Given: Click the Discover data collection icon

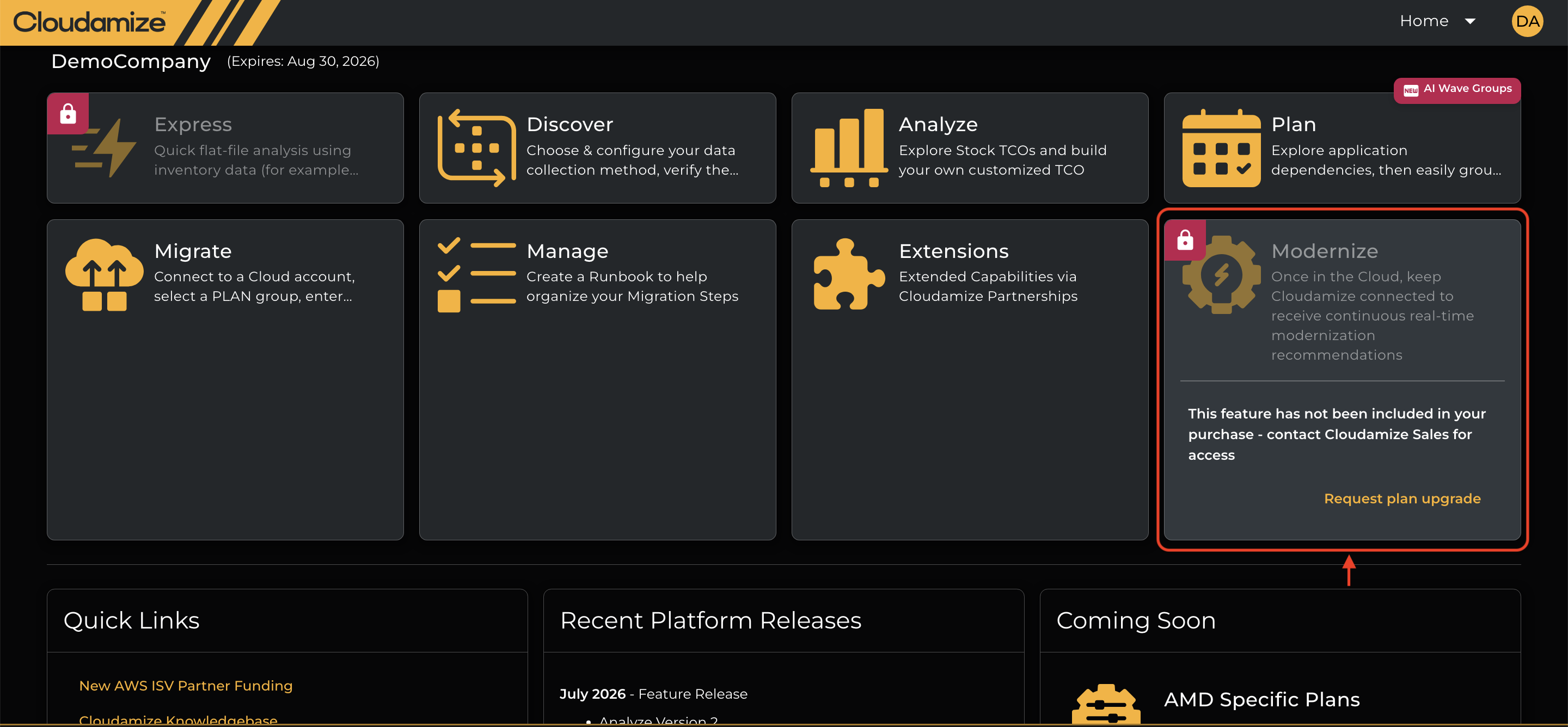Looking at the screenshot, I should tap(476, 148).
